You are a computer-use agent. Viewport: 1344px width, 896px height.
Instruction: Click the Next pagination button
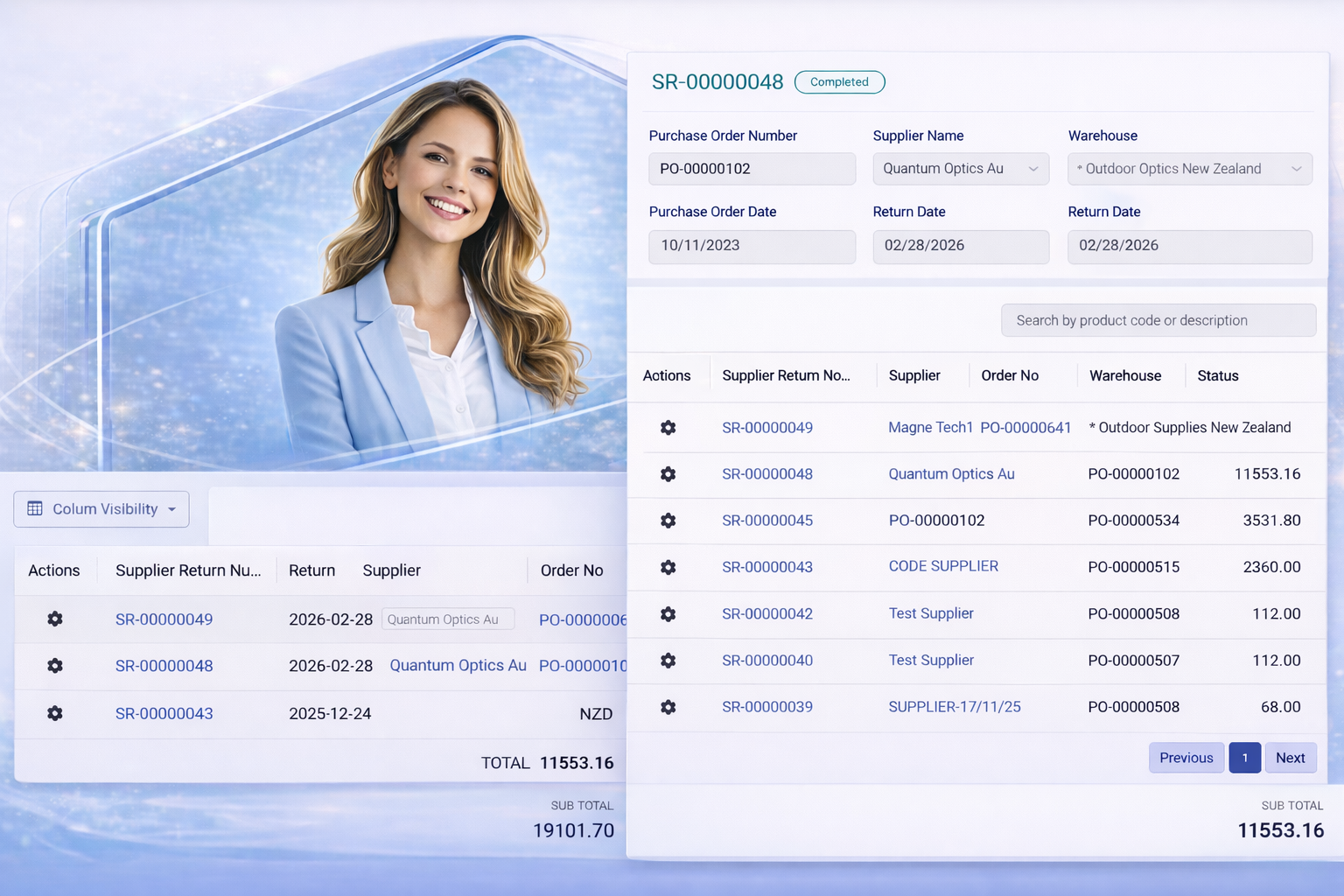click(x=1291, y=758)
